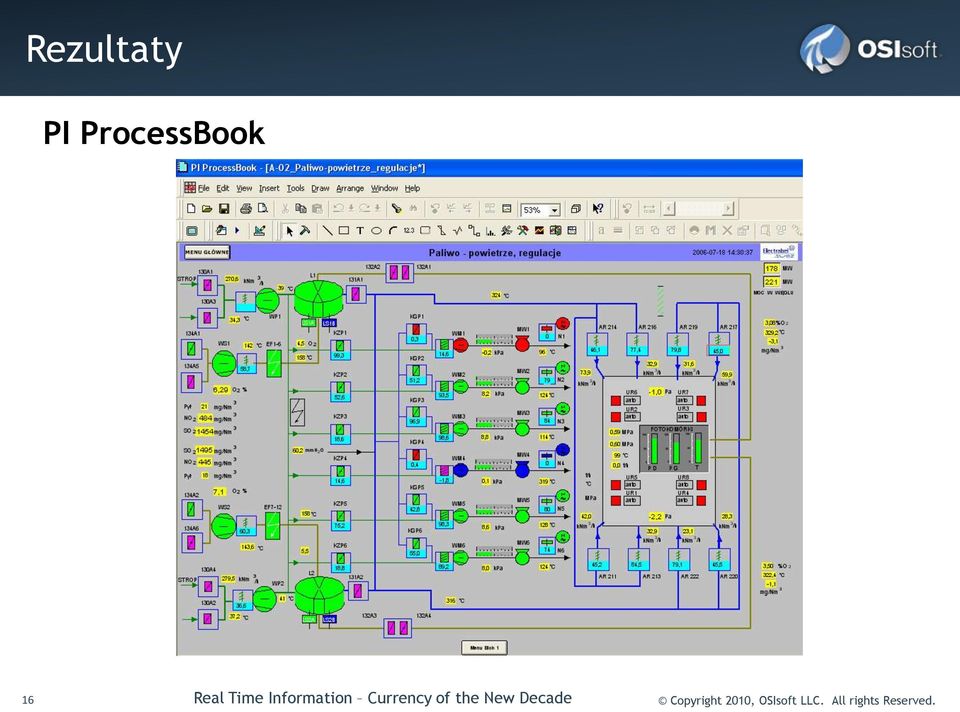Click the arb button under UR4
The height and width of the screenshot is (712, 960).
683,501
